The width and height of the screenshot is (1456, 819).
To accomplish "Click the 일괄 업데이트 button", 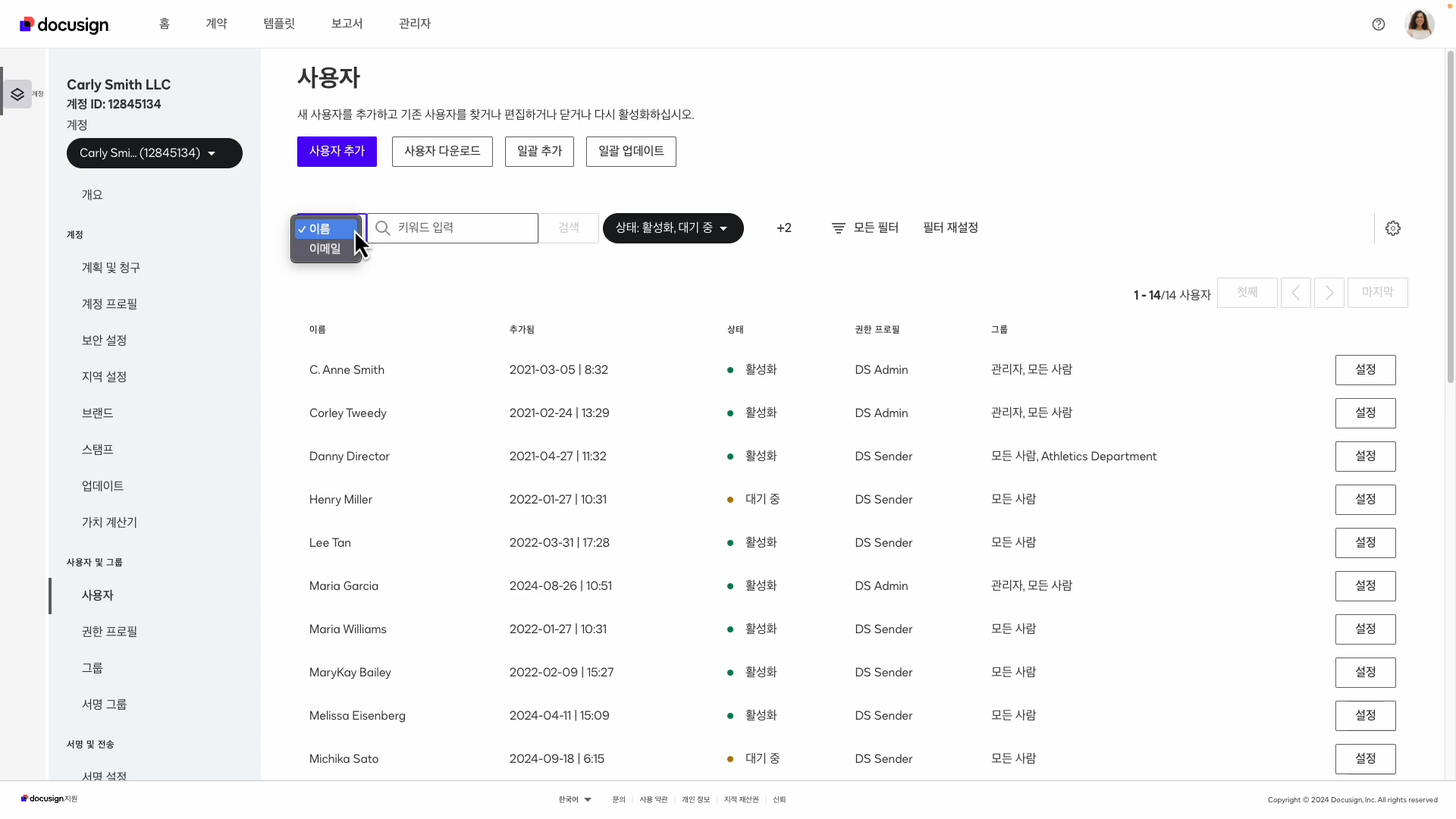I will coord(631,152).
